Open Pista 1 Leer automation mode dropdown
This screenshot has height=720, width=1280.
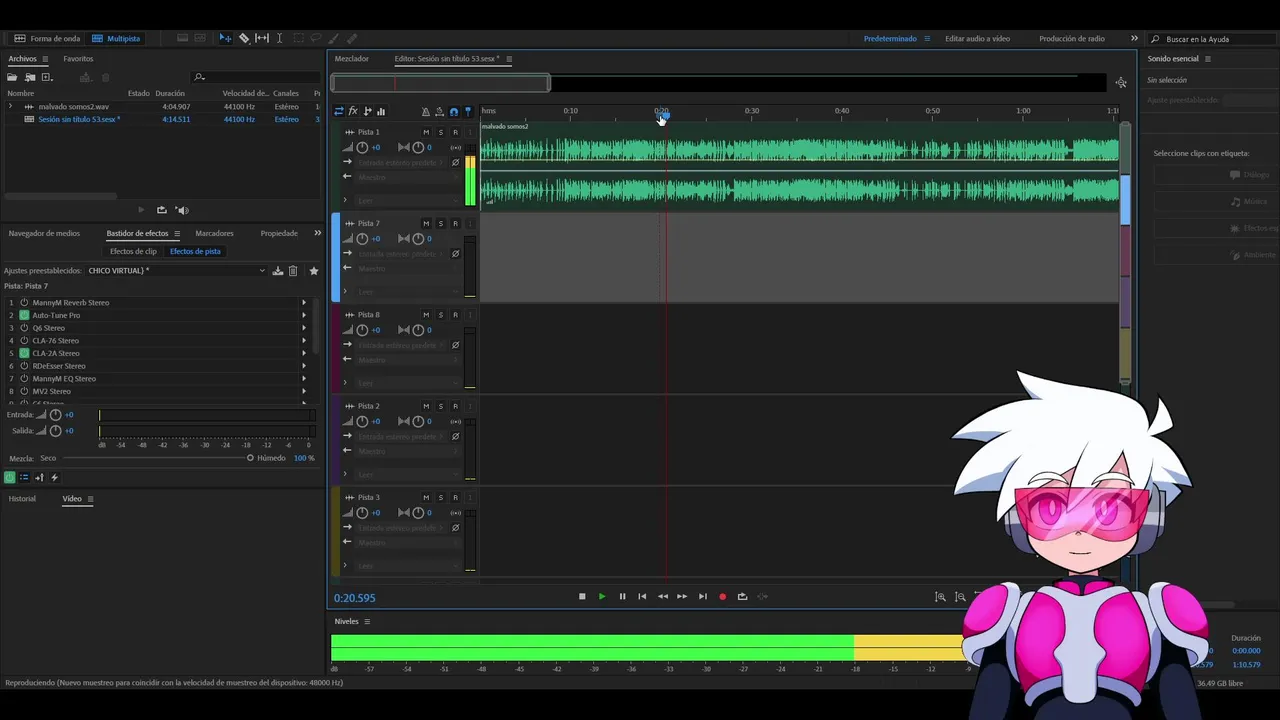(x=409, y=200)
